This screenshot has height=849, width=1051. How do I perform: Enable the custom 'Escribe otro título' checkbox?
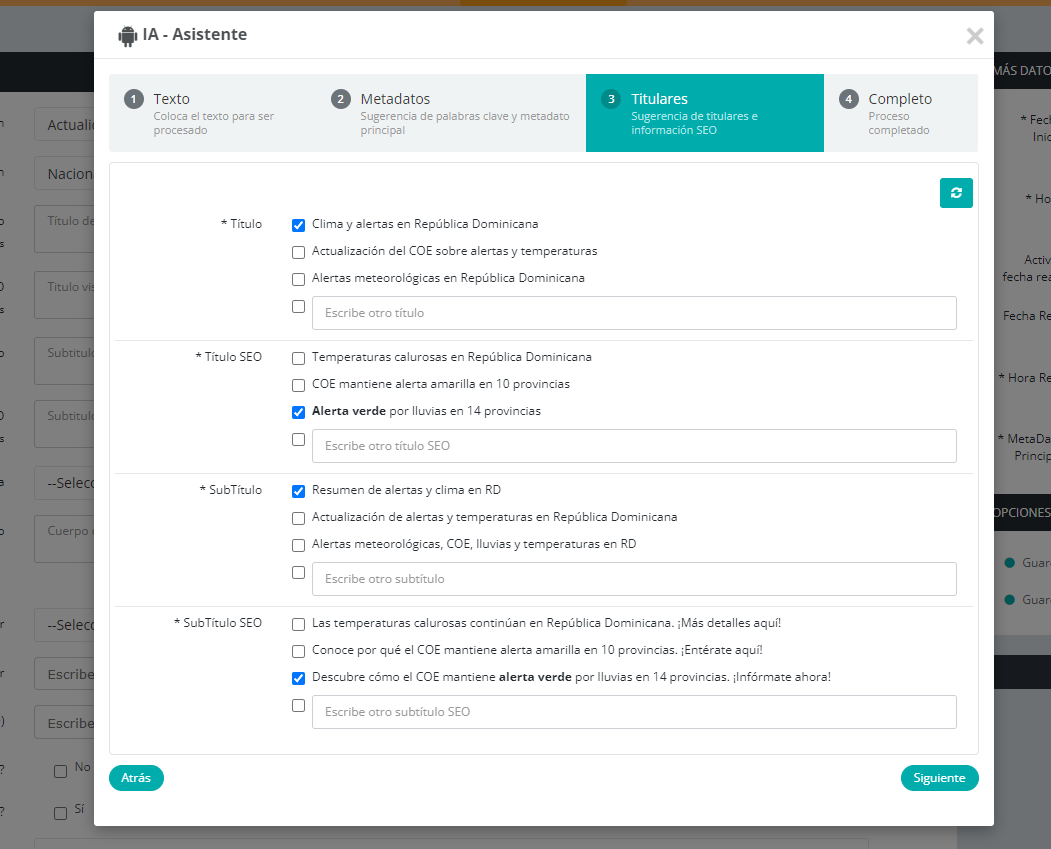click(298, 307)
